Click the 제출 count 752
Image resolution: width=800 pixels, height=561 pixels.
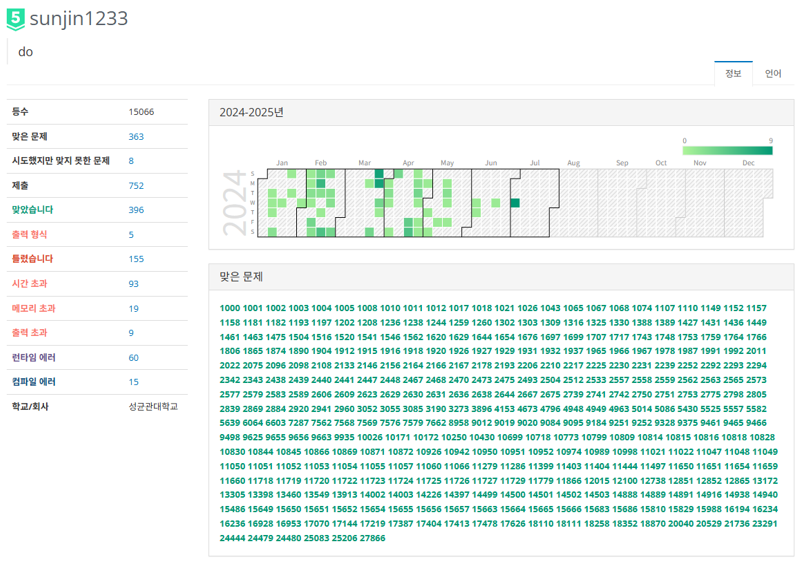[x=136, y=186]
